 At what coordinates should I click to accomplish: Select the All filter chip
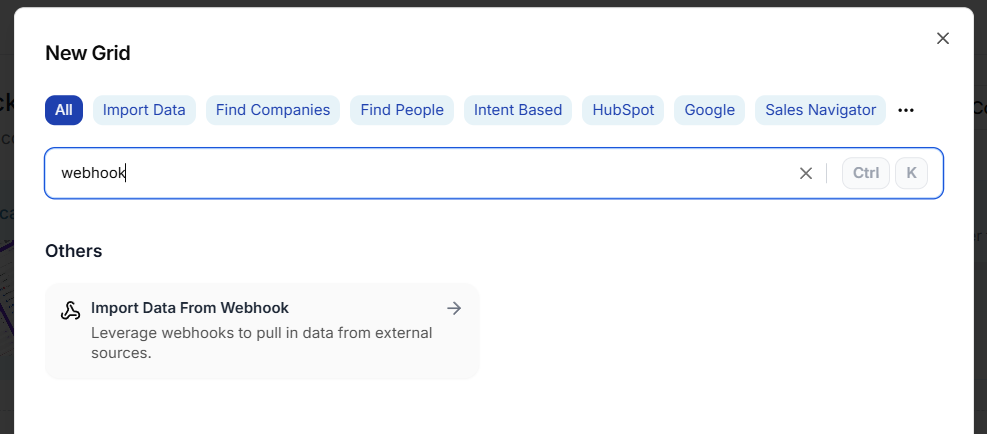pyautogui.click(x=64, y=110)
